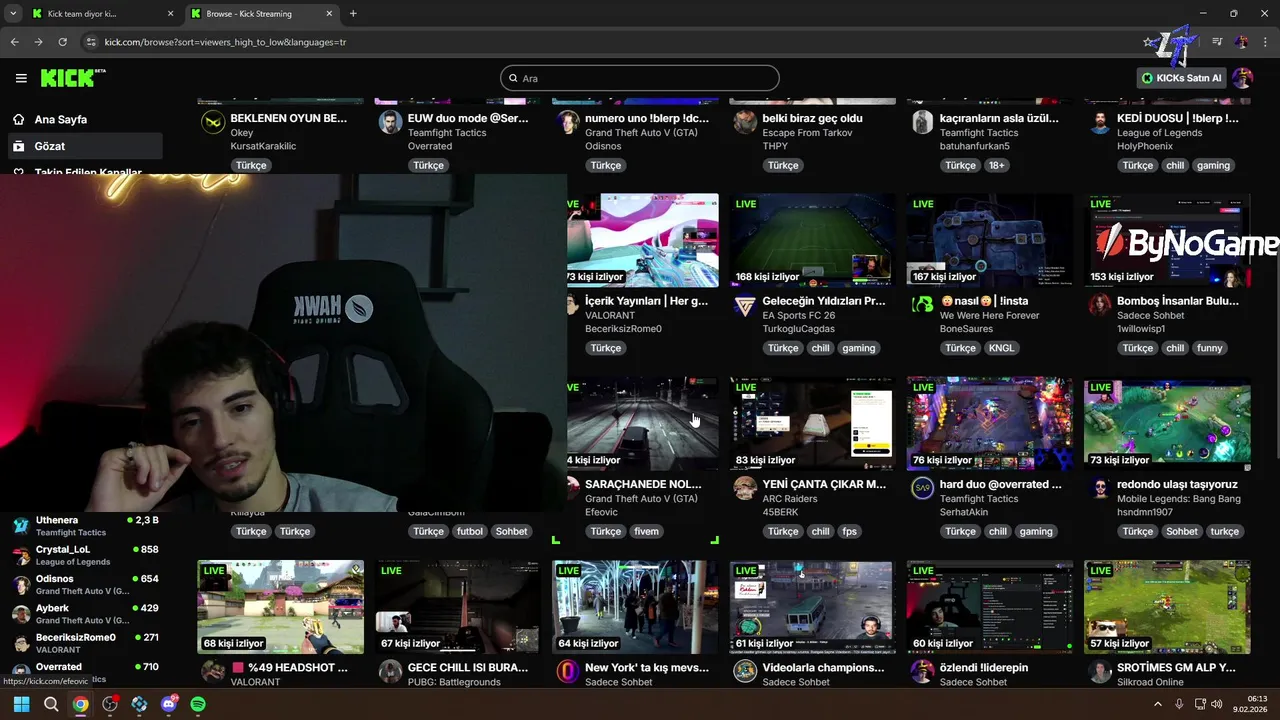This screenshot has height=720, width=1280.
Task: Open Odisnos channel in sidebar
Action: point(85,584)
